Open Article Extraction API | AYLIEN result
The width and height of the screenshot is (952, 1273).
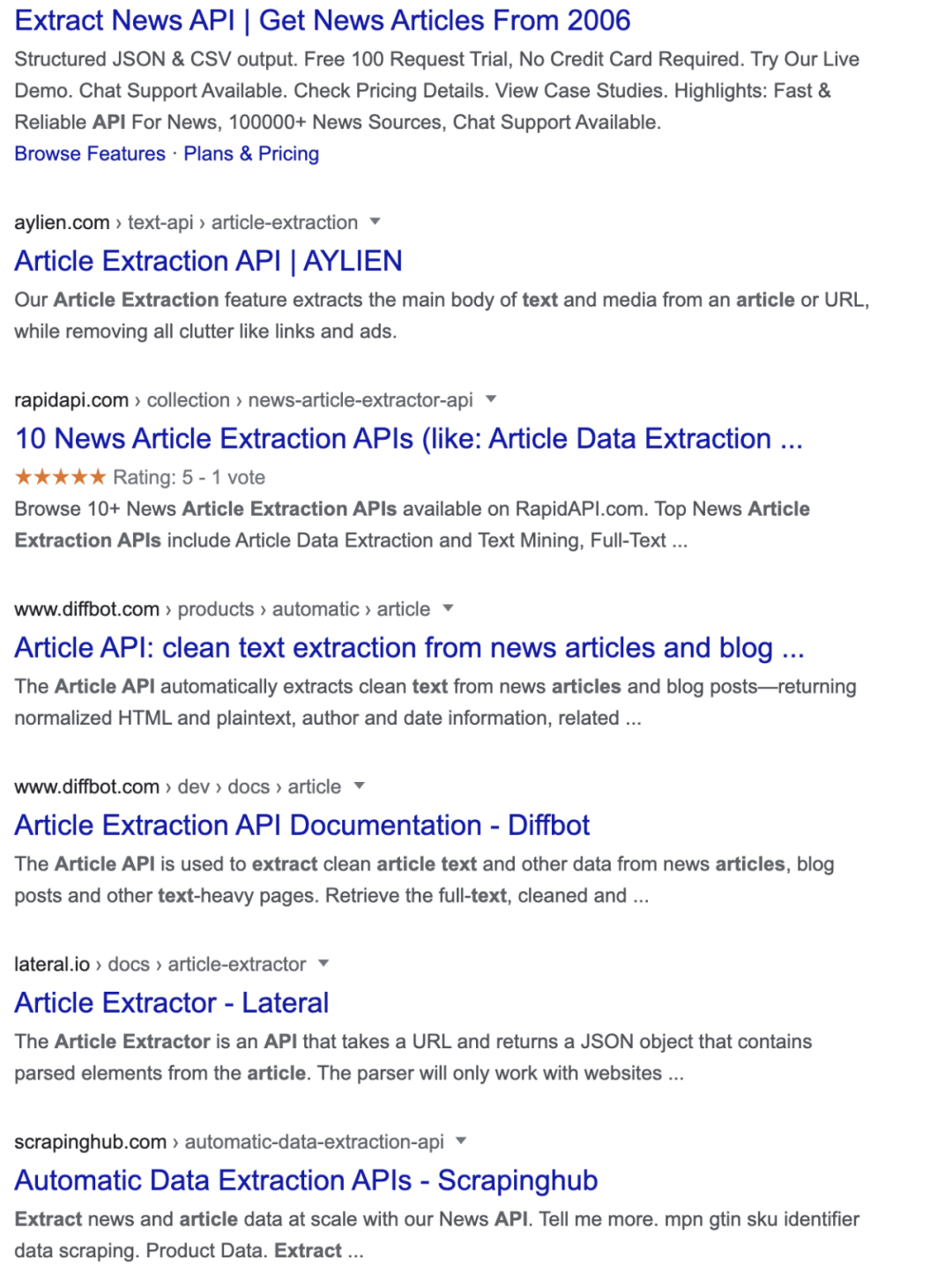tap(208, 261)
